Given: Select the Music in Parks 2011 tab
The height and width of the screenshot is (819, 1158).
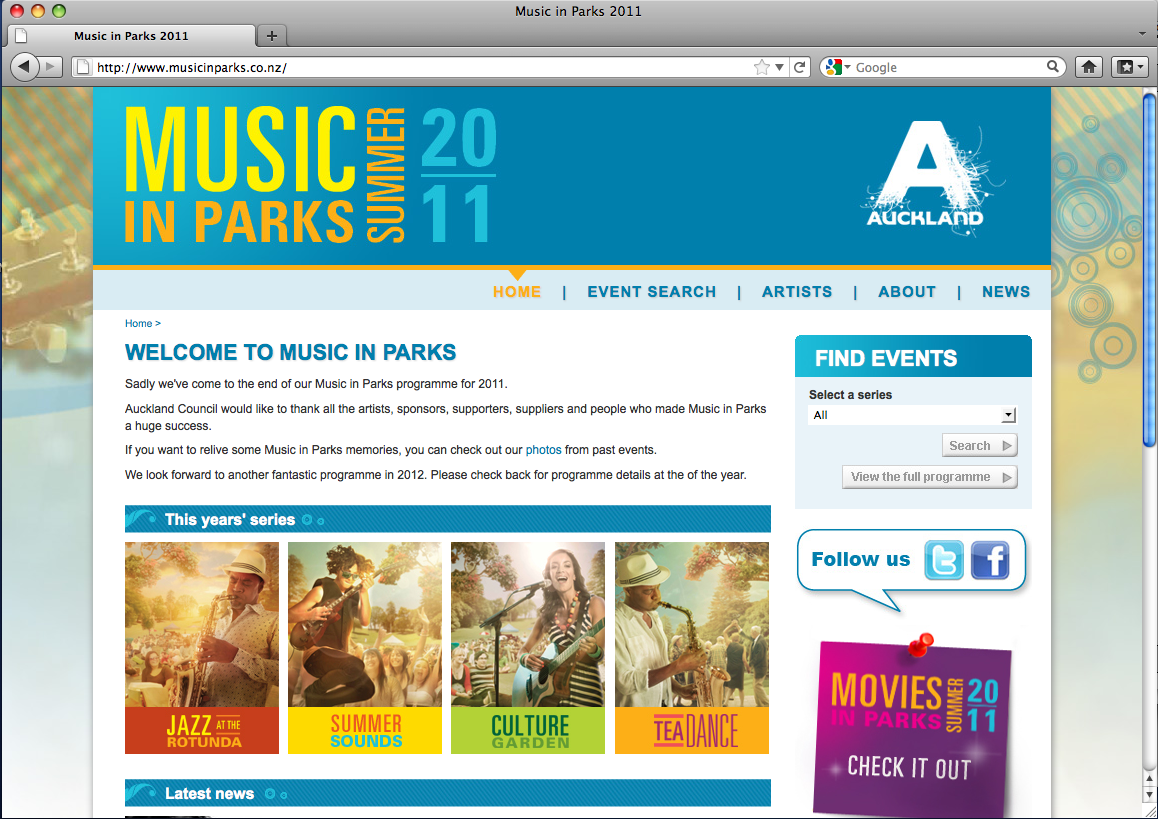Looking at the screenshot, I should 131,35.
